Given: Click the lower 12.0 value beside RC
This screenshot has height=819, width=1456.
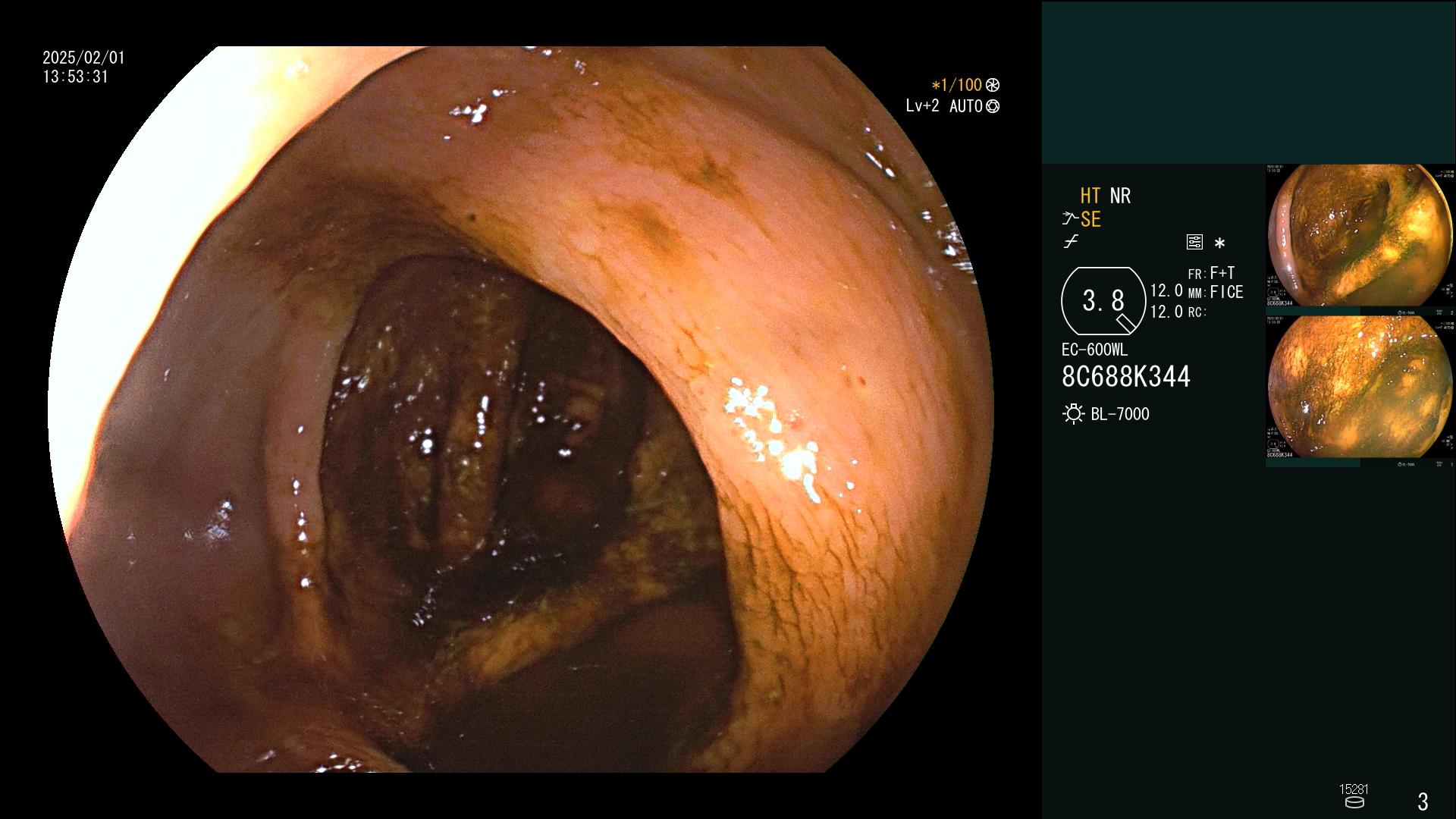Looking at the screenshot, I should click(1166, 312).
